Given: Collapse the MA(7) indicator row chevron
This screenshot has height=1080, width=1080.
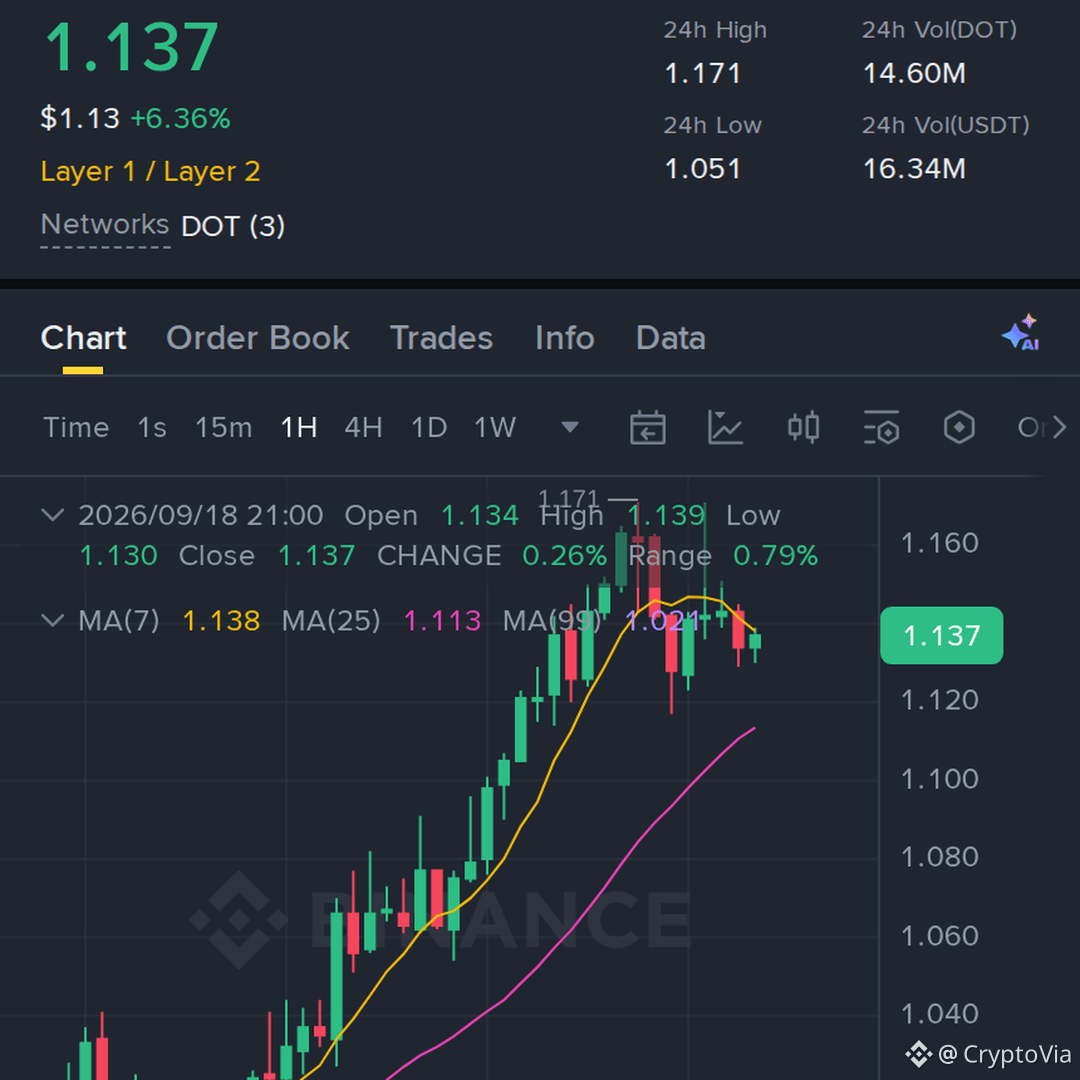Looking at the screenshot, I should pos(53,621).
